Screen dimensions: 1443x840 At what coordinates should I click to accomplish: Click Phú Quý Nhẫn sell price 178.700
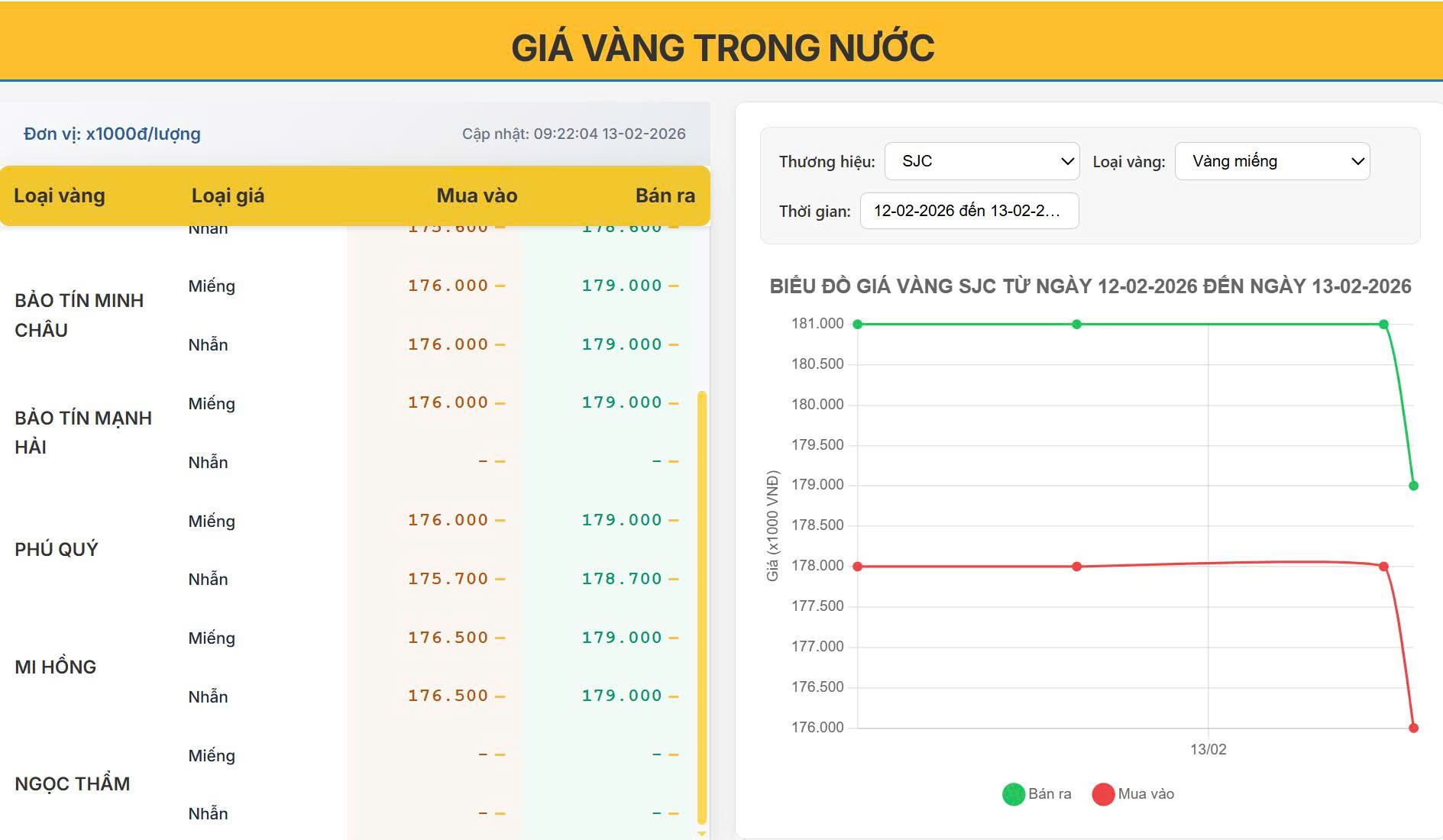point(622,579)
